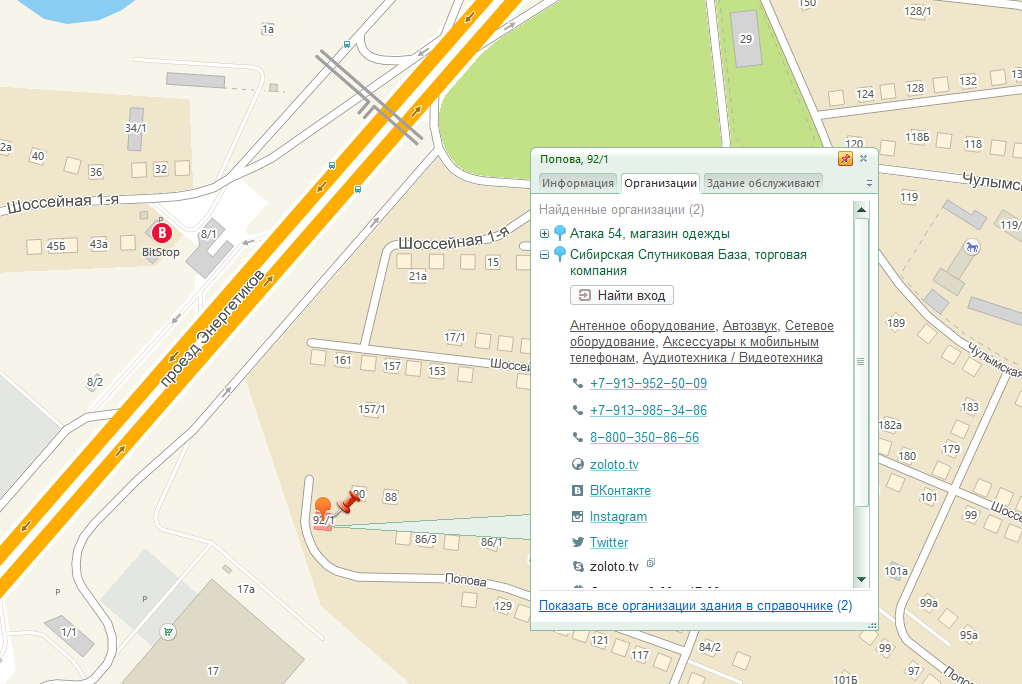Click building number 17а on the map

[246, 589]
